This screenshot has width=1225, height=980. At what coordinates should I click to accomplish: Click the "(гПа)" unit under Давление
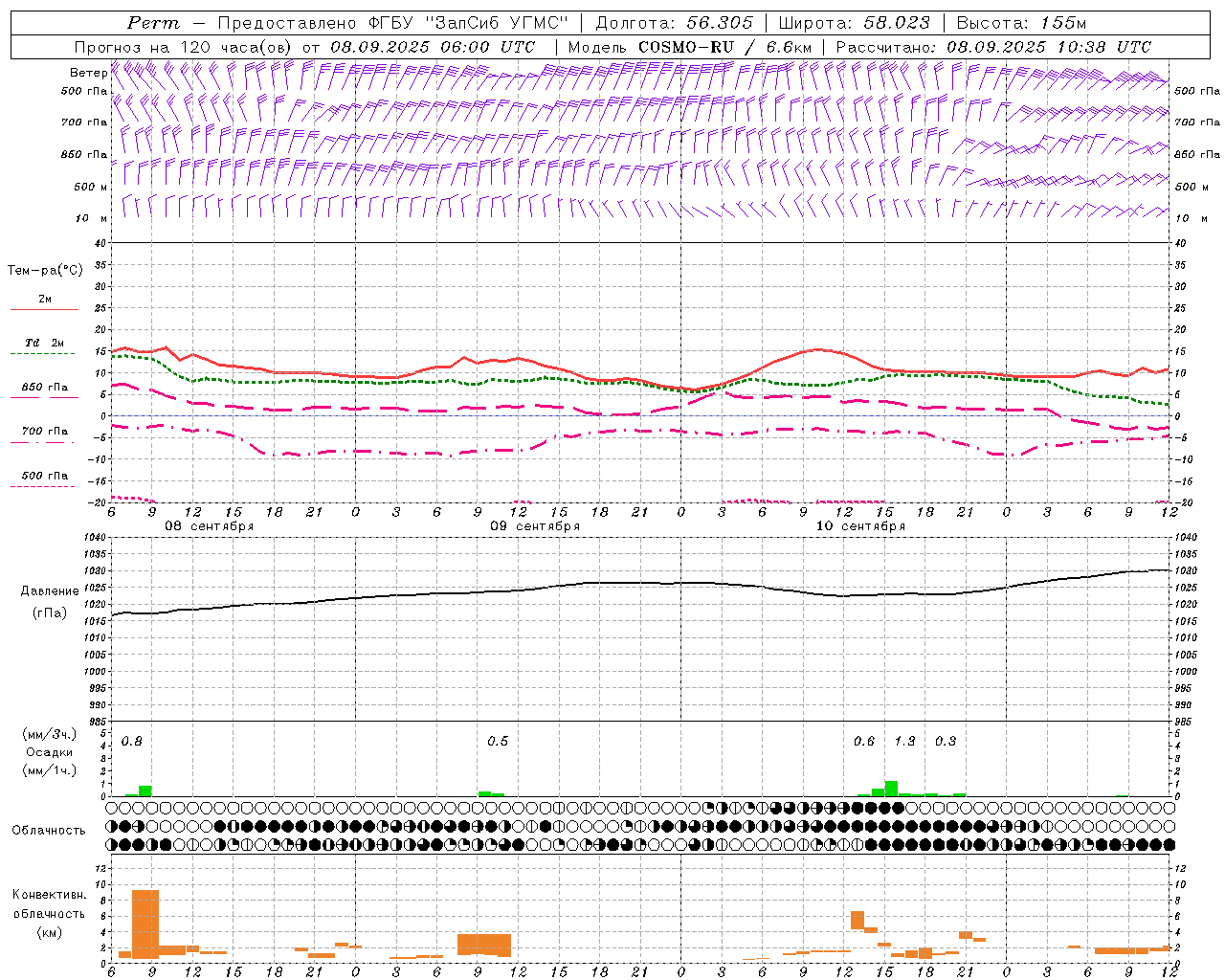[50, 612]
